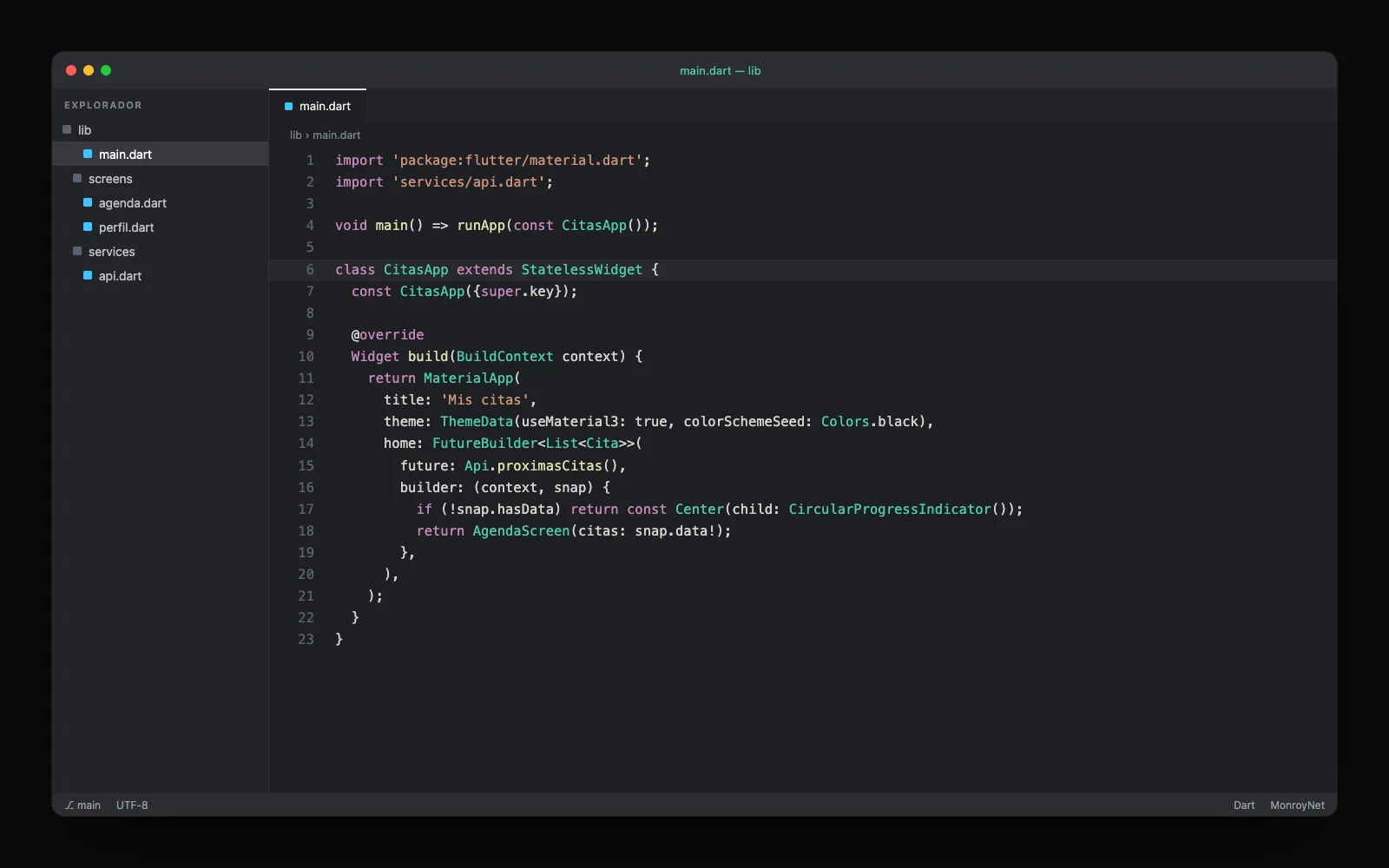1389x868 pixels.
Task: Click Colors.black in the theme line
Action: tap(870, 422)
